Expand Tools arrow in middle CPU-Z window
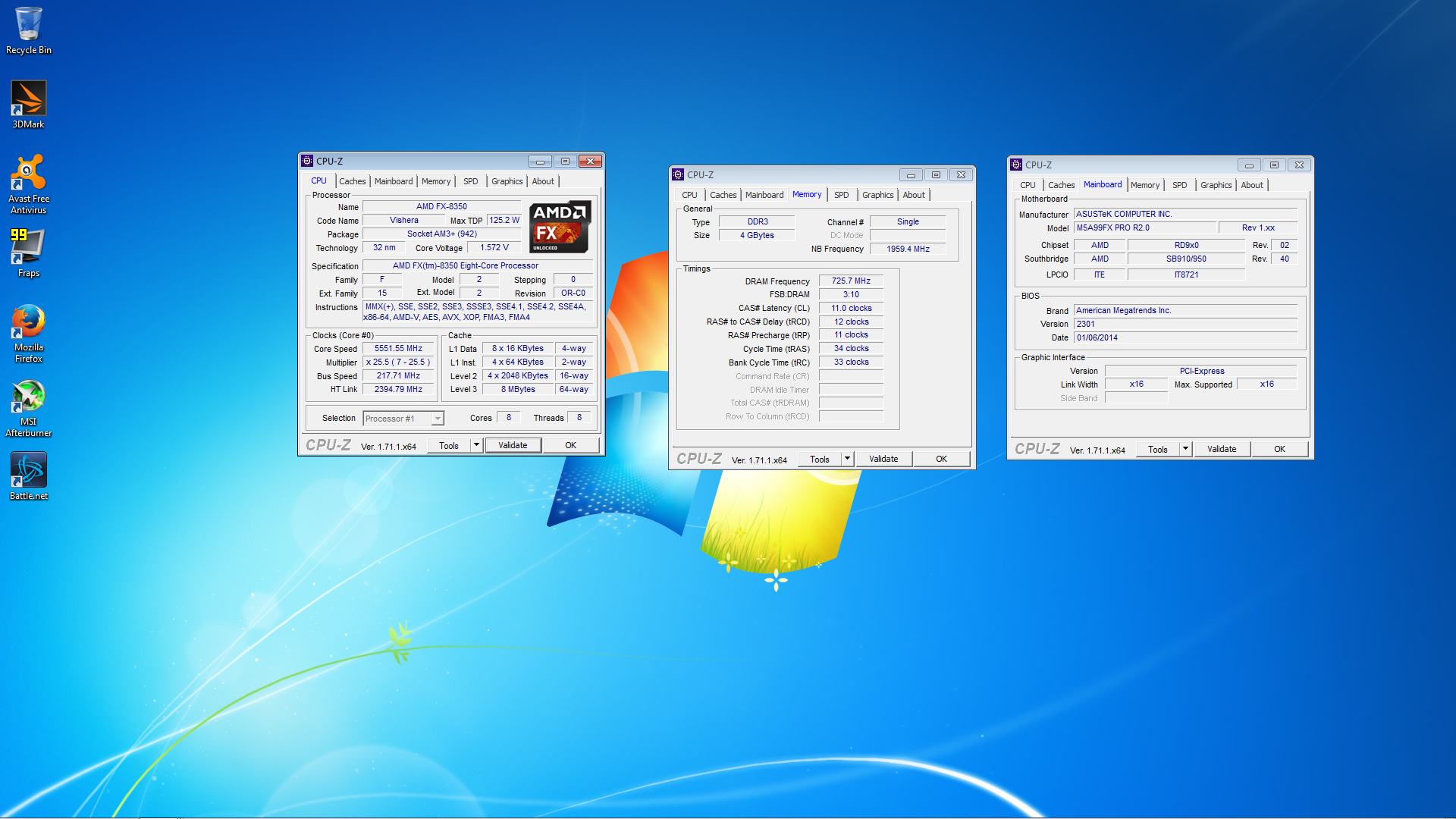This screenshot has height=819, width=1456. (847, 459)
